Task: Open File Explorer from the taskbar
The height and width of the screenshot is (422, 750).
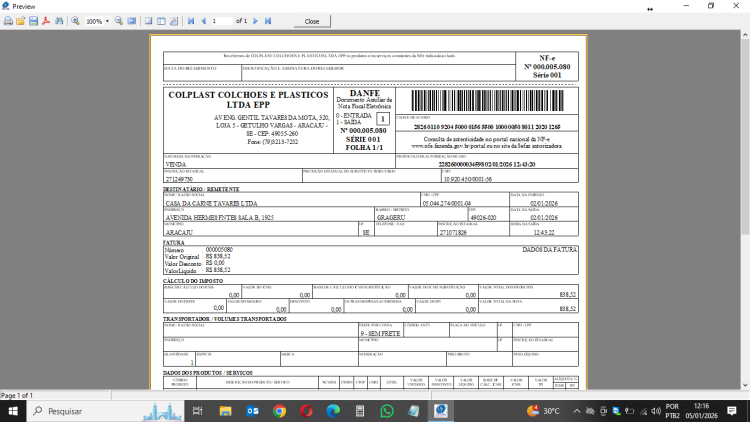Action: pyautogui.click(x=225, y=411)
